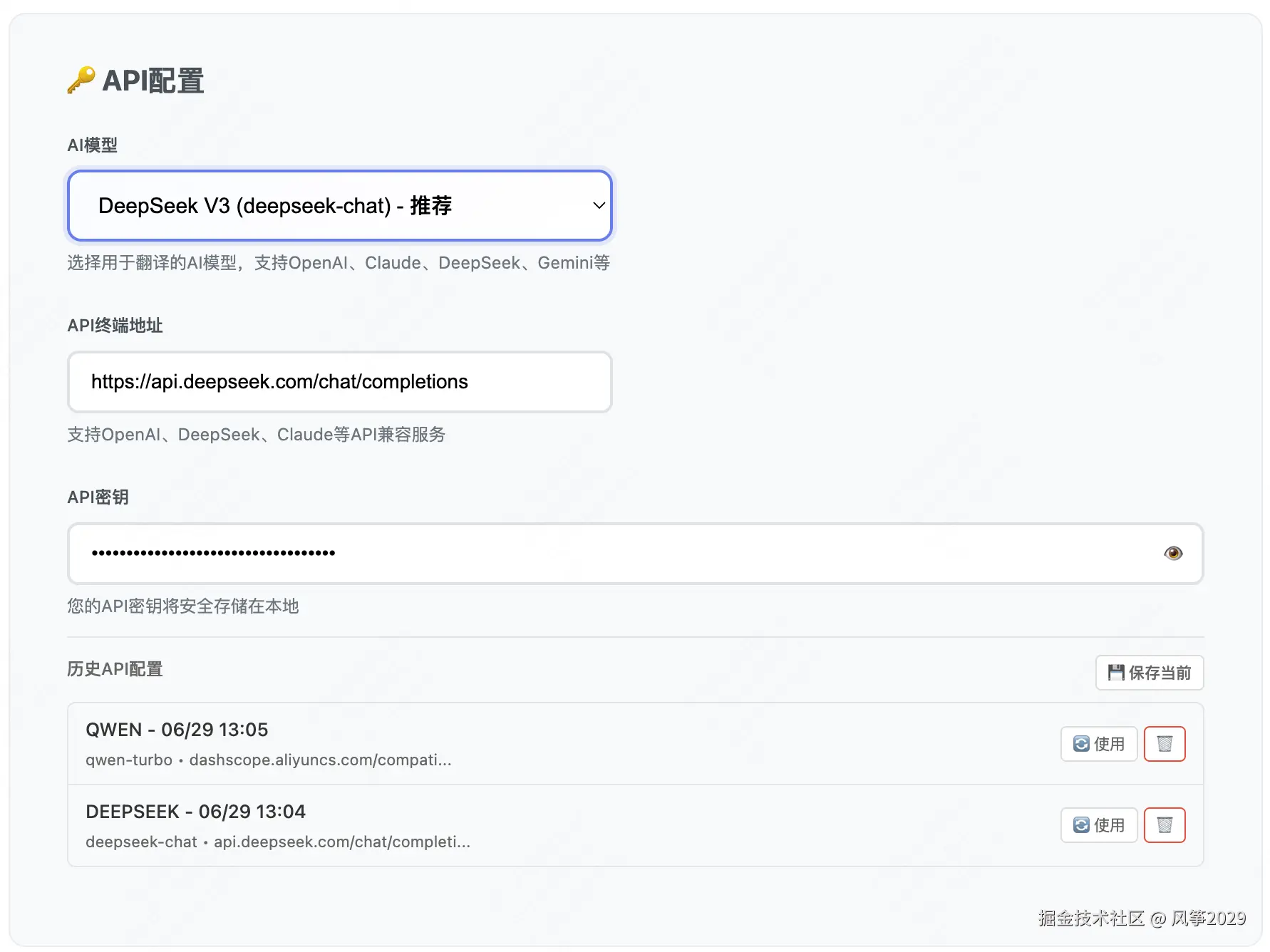Click the API密钥 password field

[636, 554]
